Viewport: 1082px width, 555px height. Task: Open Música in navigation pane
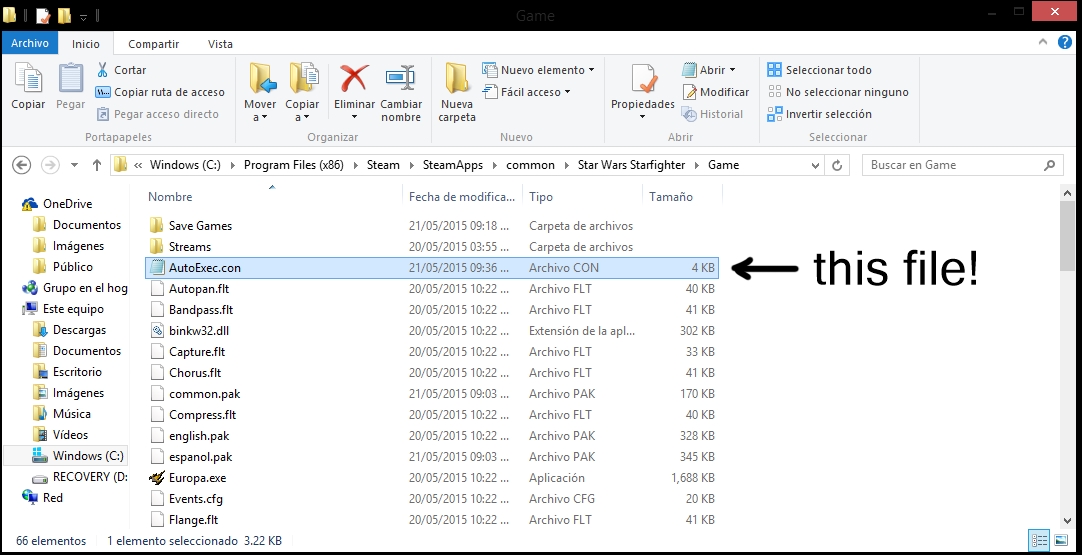pyautogui.click(x=72, y=413)
